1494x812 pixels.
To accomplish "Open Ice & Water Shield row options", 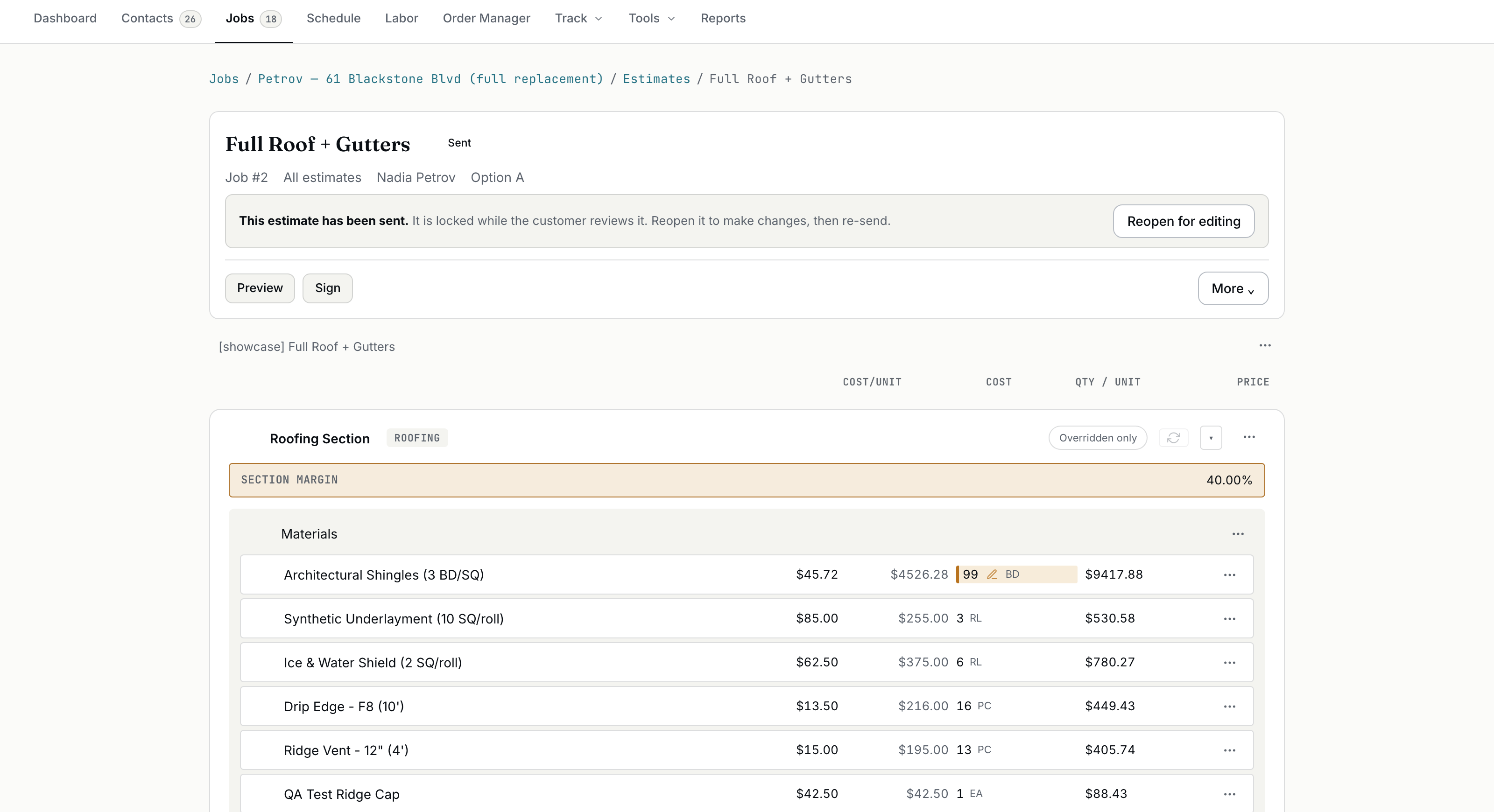I will [x=1230, y=663].
